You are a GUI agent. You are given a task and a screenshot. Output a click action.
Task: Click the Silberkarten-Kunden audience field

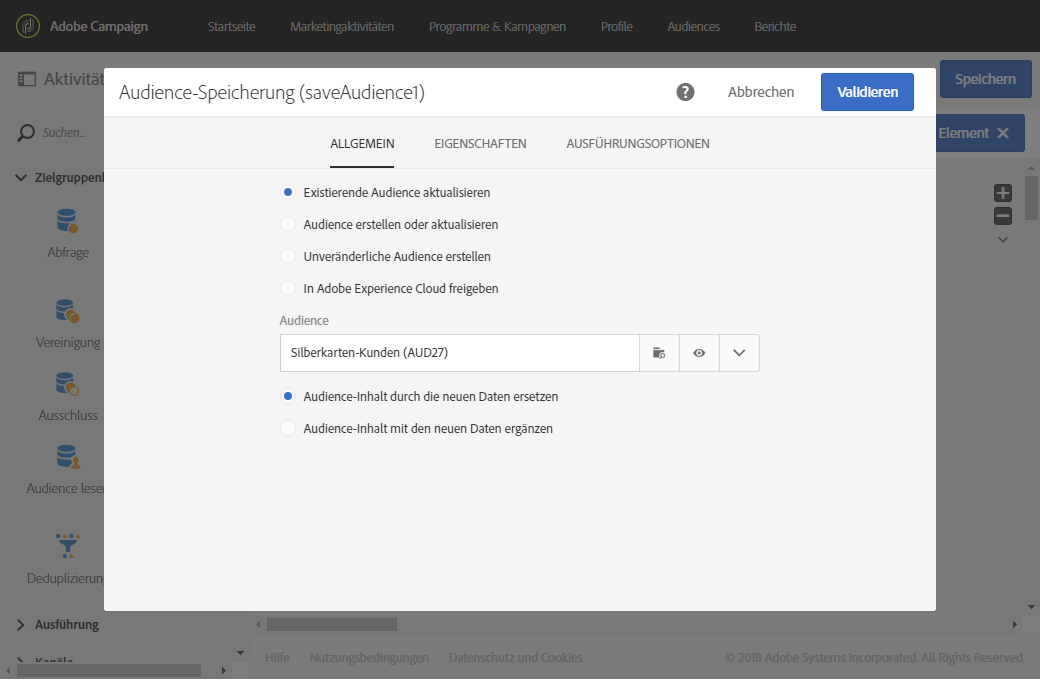[460, 353]
